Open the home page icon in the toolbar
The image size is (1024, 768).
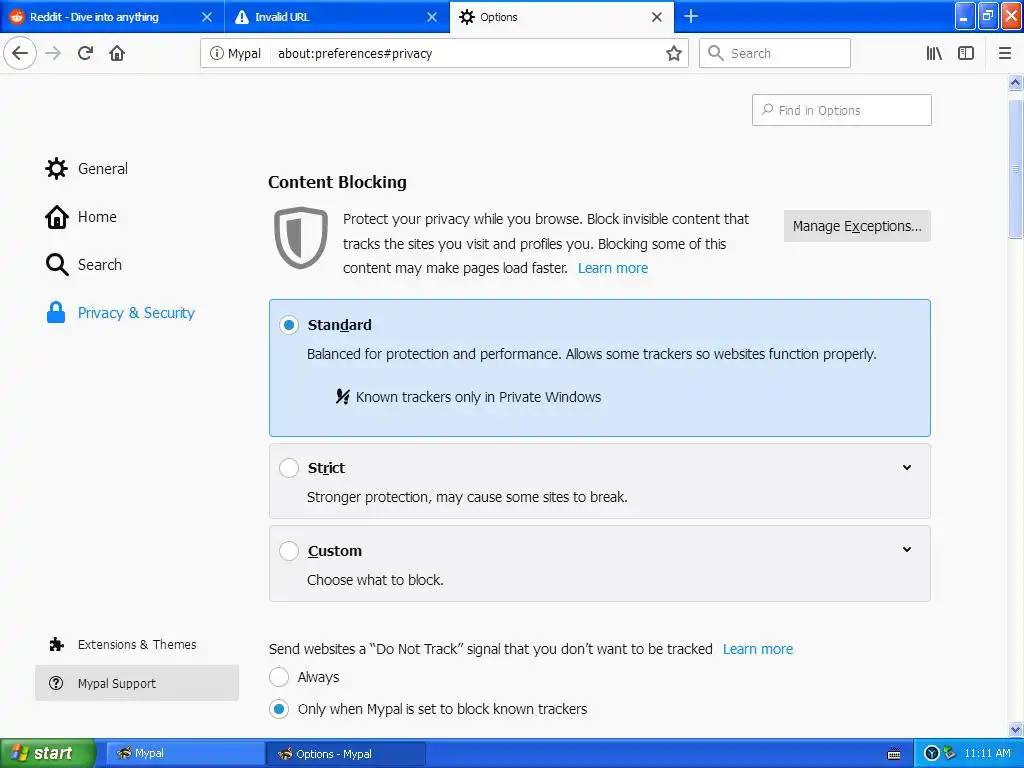point(117,53)
